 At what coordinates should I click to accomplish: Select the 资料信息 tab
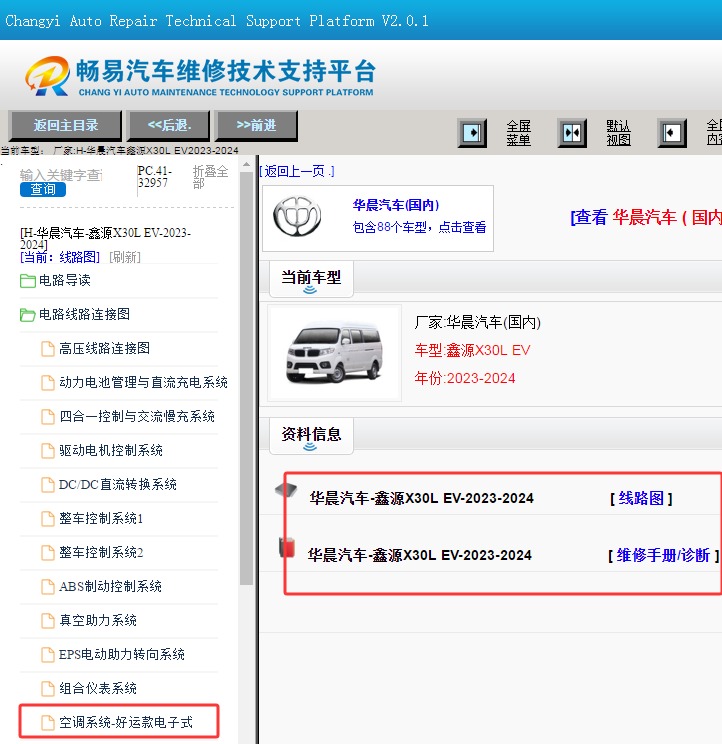[311, 436]
